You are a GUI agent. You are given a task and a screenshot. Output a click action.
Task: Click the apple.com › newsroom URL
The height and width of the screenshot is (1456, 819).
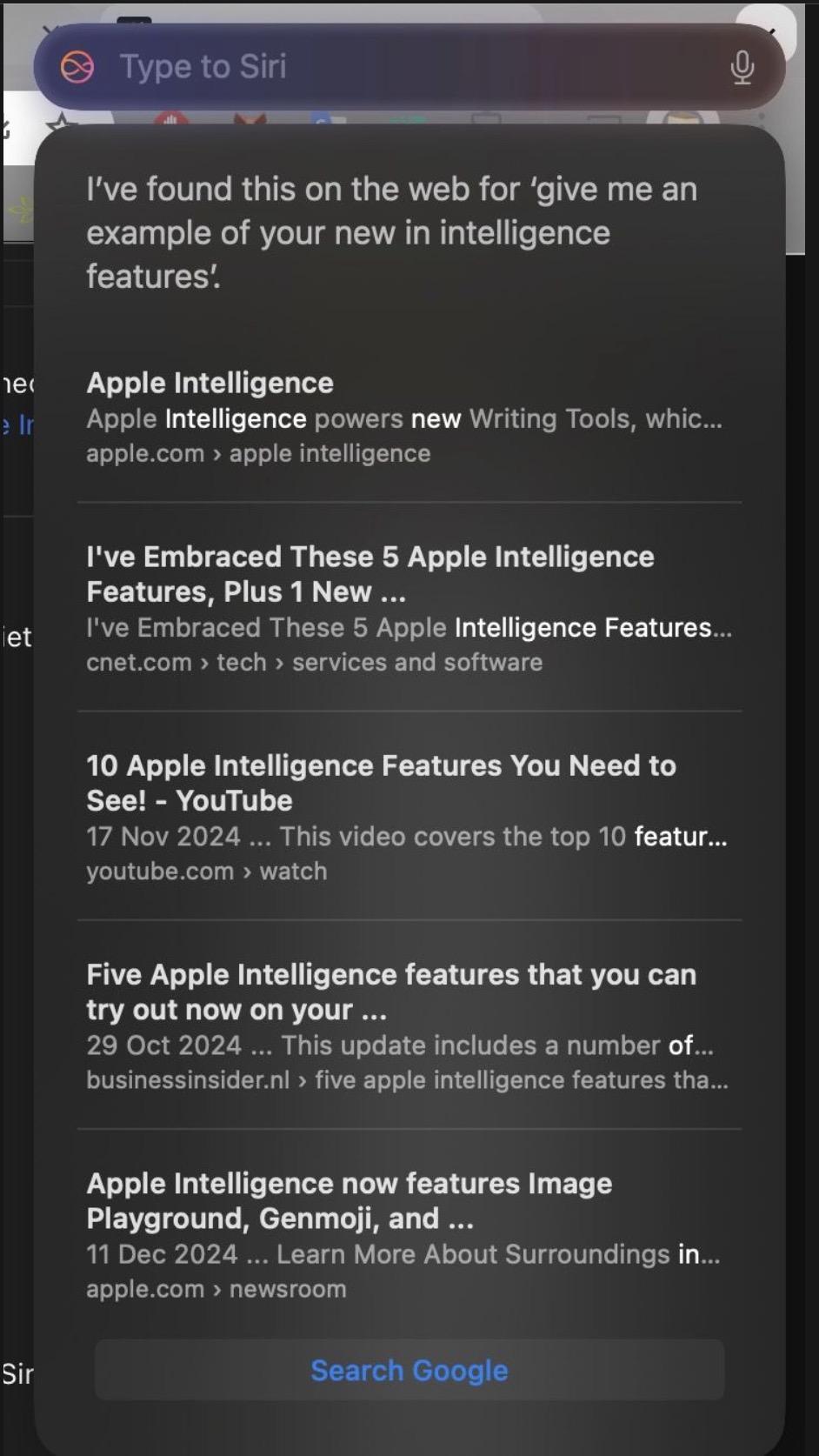pos(216,1288)
